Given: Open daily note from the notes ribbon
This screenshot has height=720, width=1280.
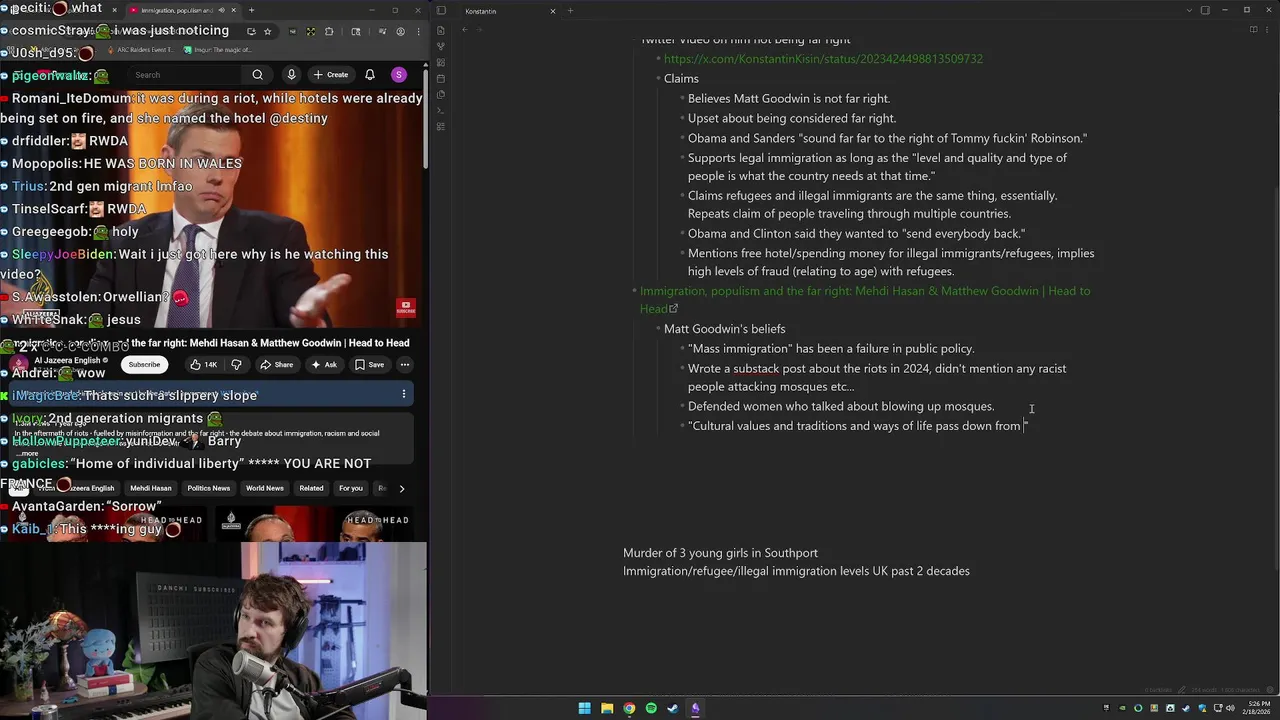Looking at the screenshot, I should pyautogui.click(x=441, y=78).
